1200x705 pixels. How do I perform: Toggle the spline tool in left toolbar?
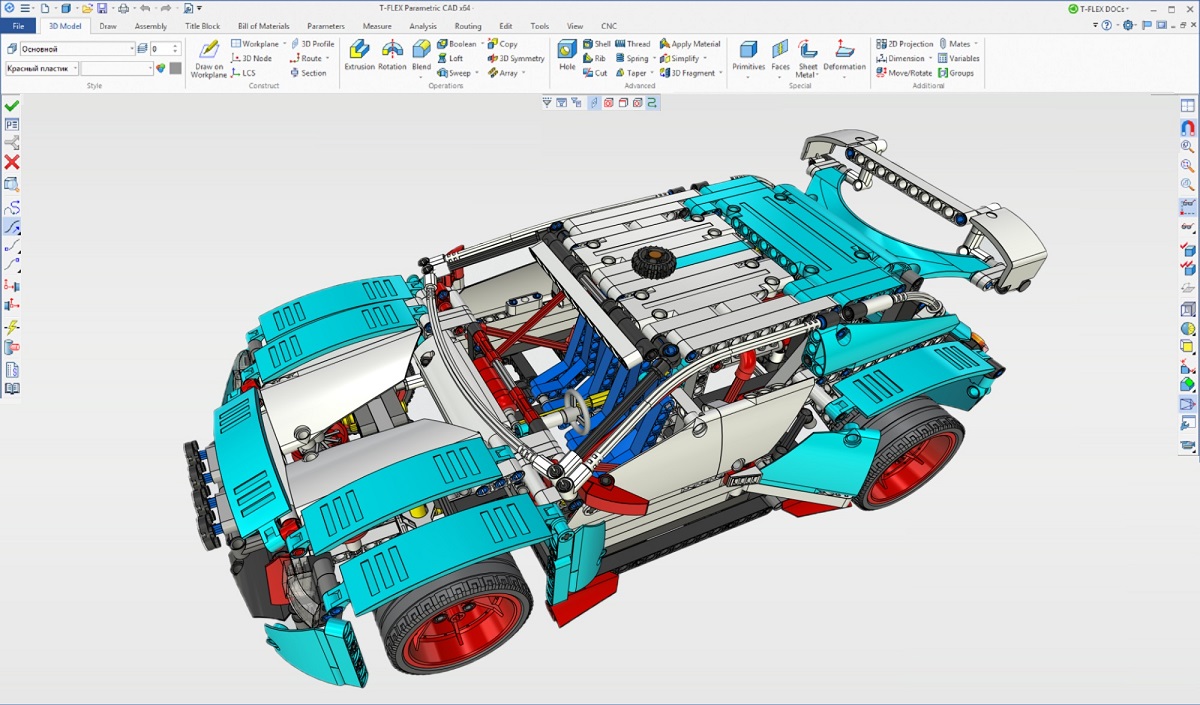click(x=12, y=208)
